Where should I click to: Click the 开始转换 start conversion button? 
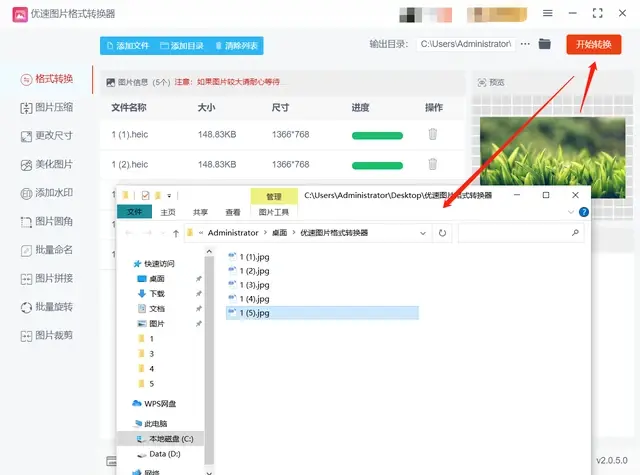[x=593, y=44]
